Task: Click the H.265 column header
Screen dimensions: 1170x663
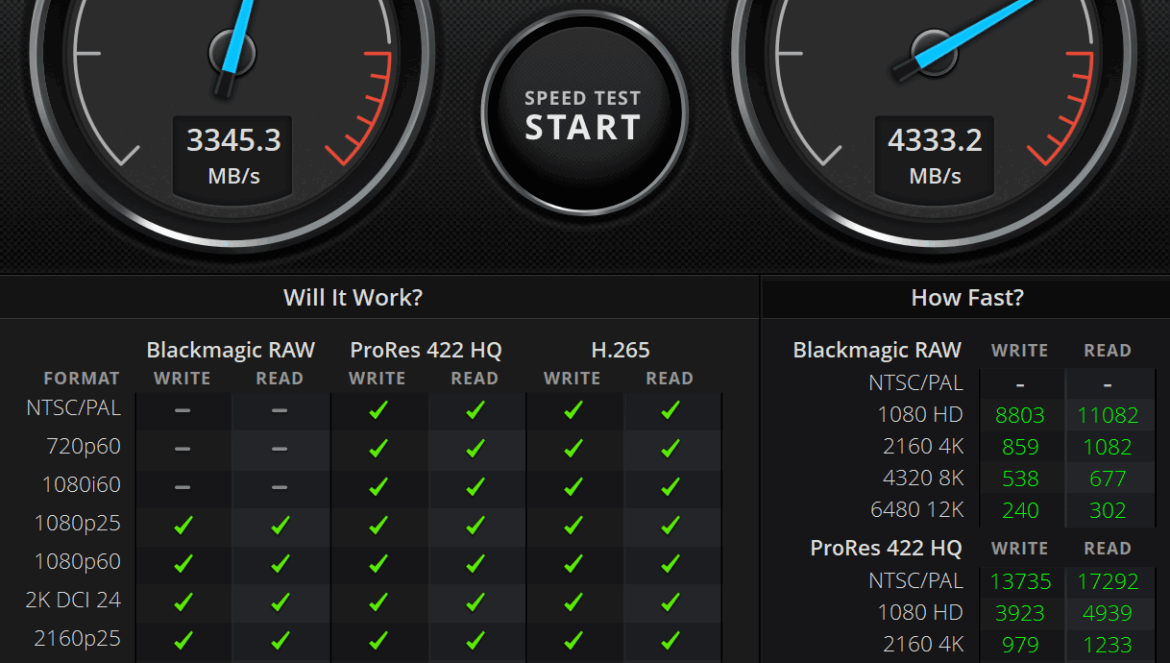Action: (620, 350)
